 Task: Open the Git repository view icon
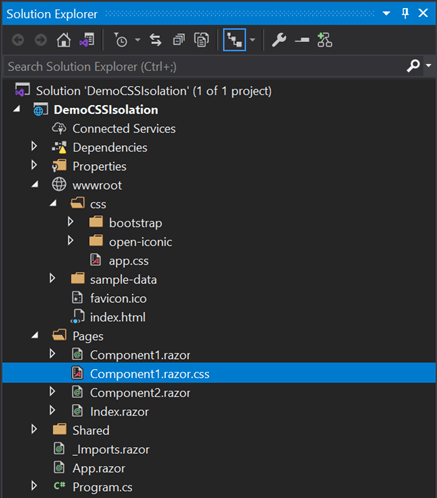click(x=325, y=40)
